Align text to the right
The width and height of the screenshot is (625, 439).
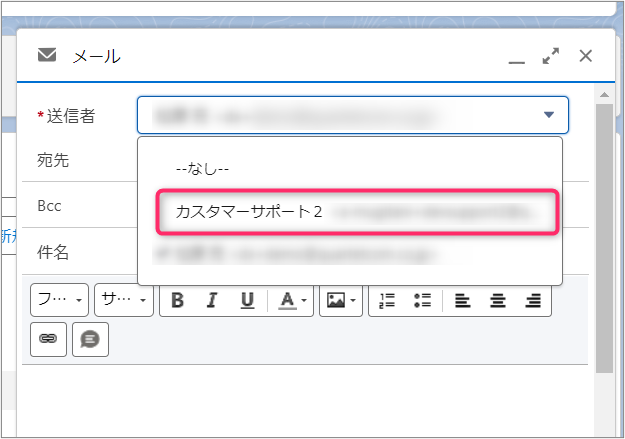pyautogui.click(x=533, y=300)
